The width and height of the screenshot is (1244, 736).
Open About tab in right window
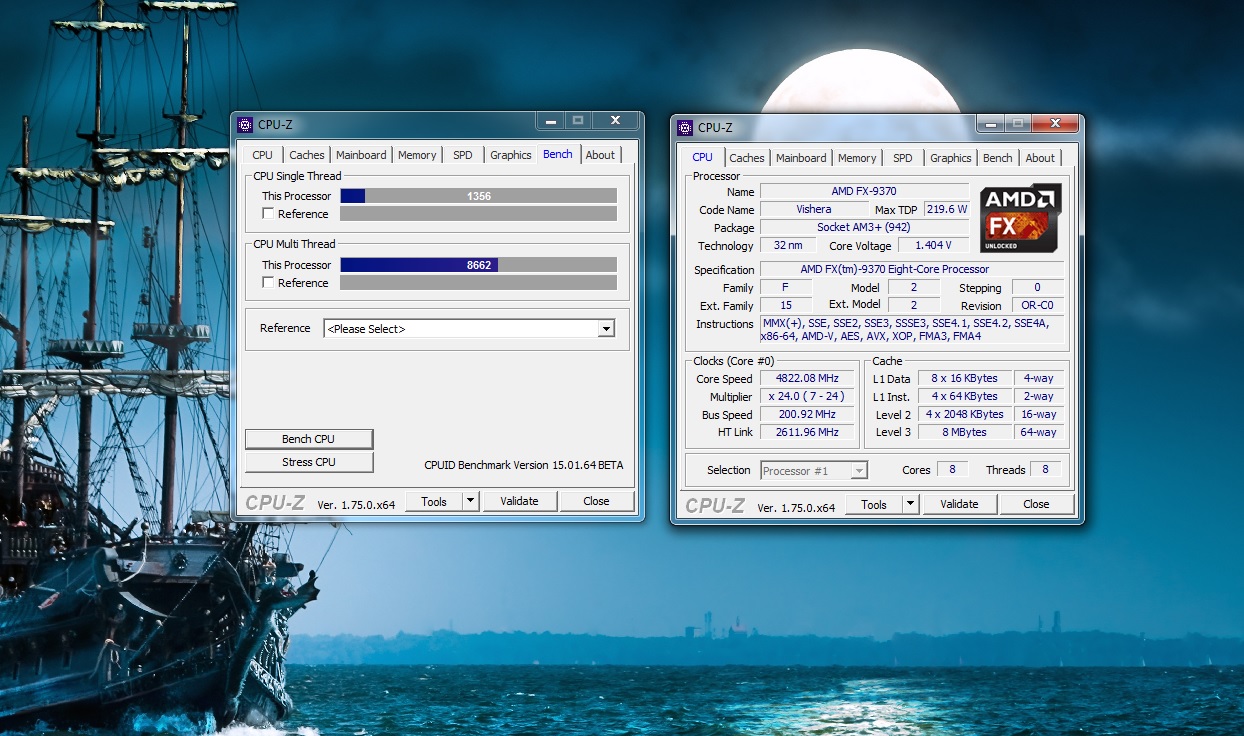(1040, 158)
